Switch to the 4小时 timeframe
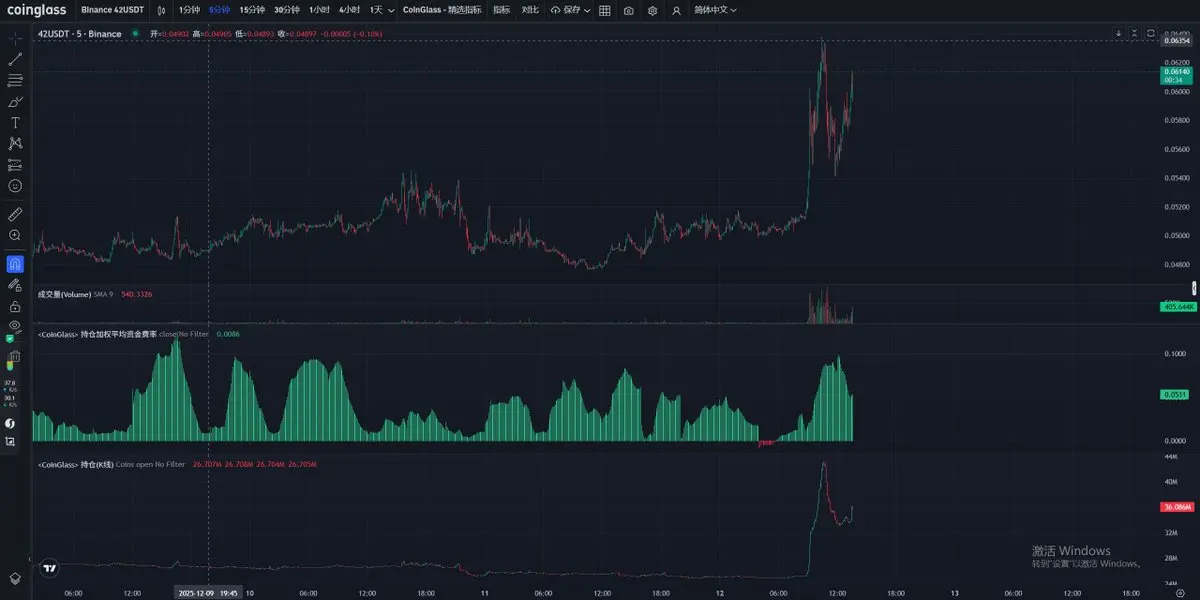 coord(349,10)
